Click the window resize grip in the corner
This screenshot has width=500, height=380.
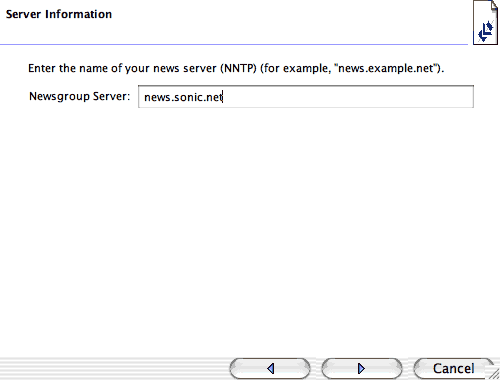tap(495, 375)
